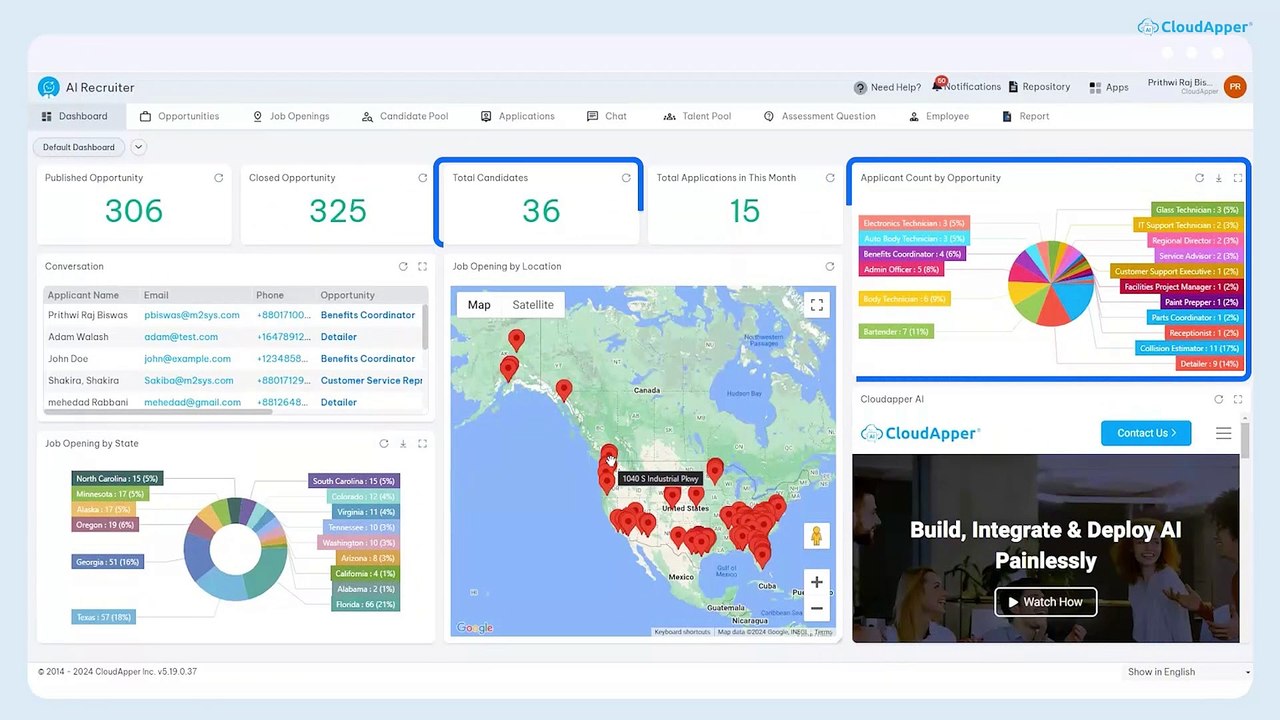This screenshot has width=1280, height=720.
Task: Open email link pbiswas@m2sys.com
Action: (192, 315)
